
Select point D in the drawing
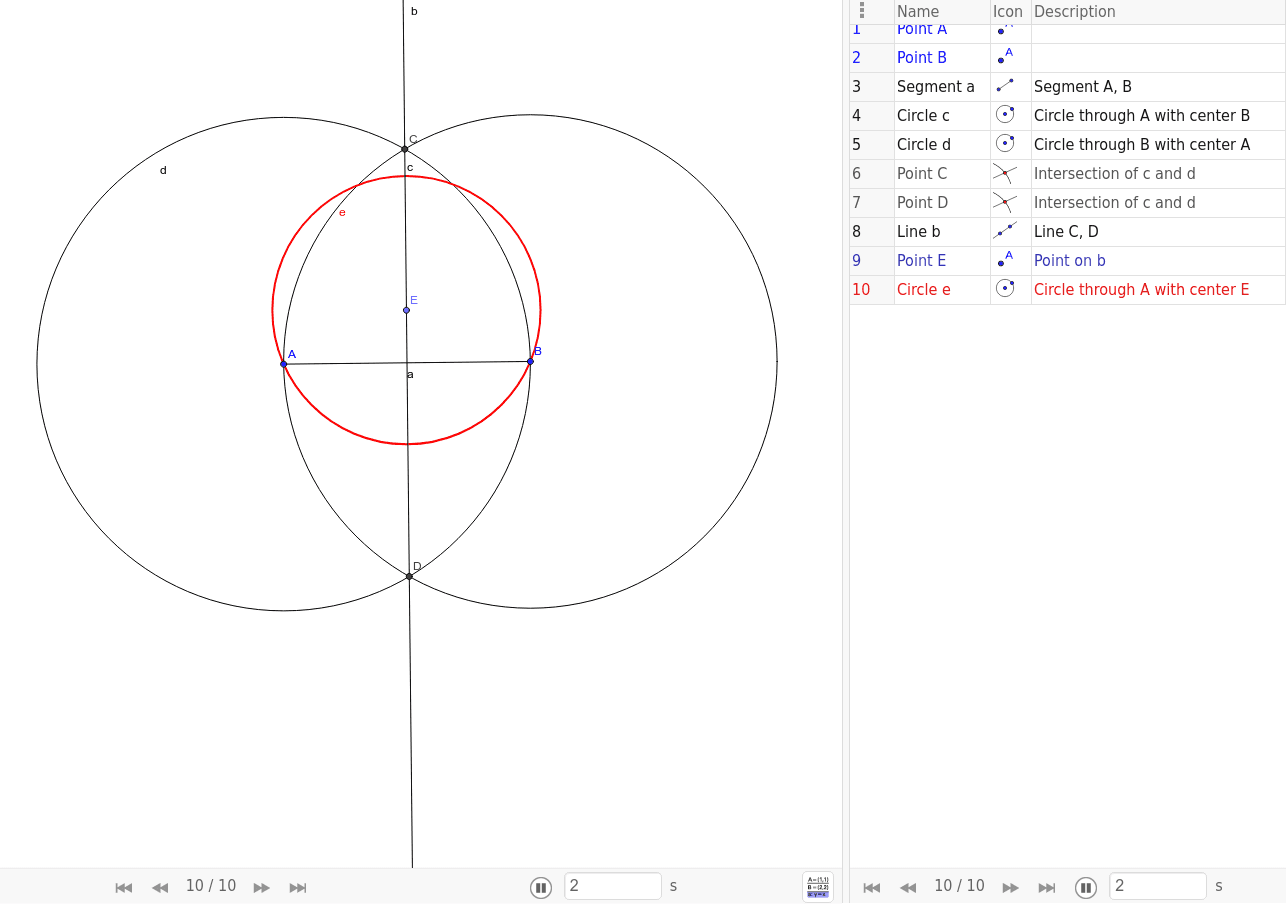409,576
